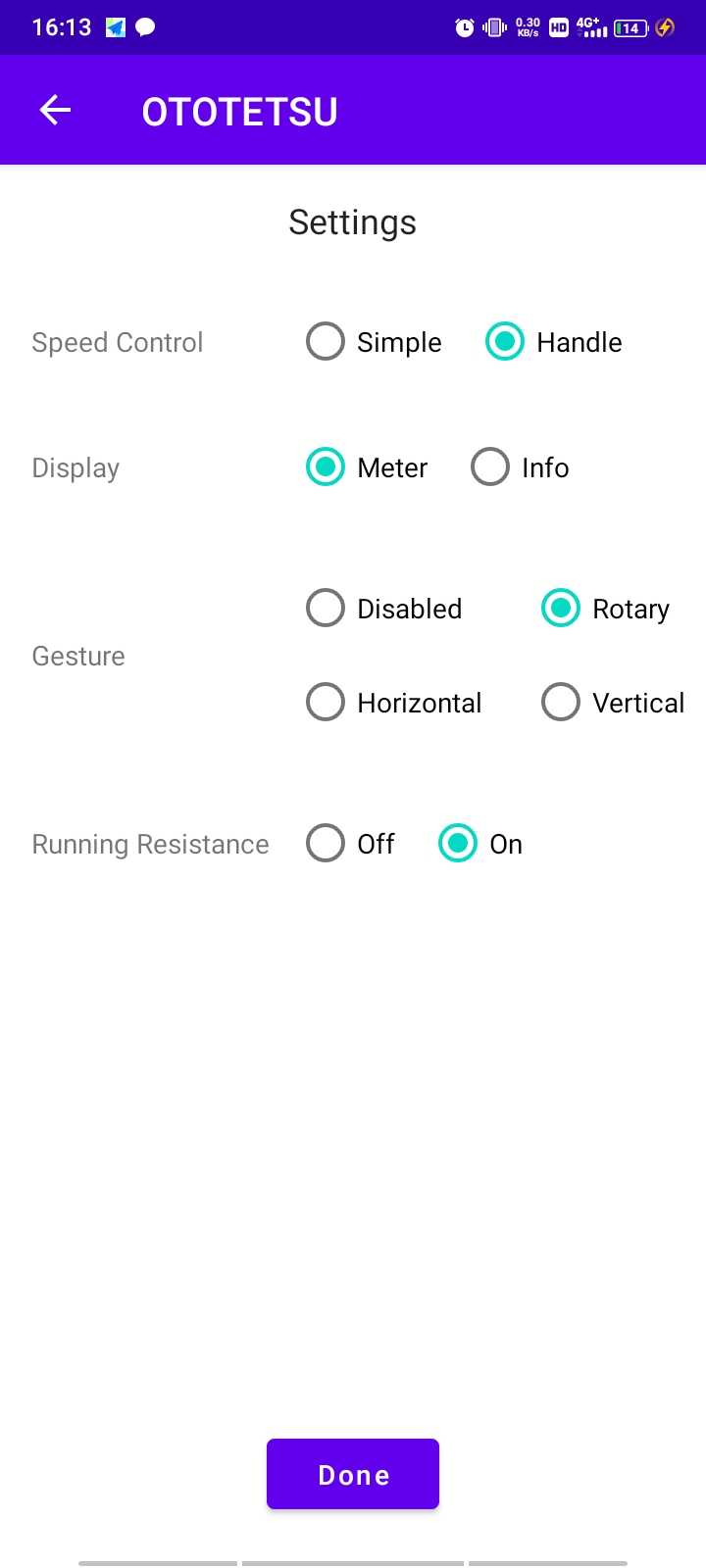Screen dimensions: 706x1568
Task: Turn Running Resistance Off
Action: click(x=326, y=844)
